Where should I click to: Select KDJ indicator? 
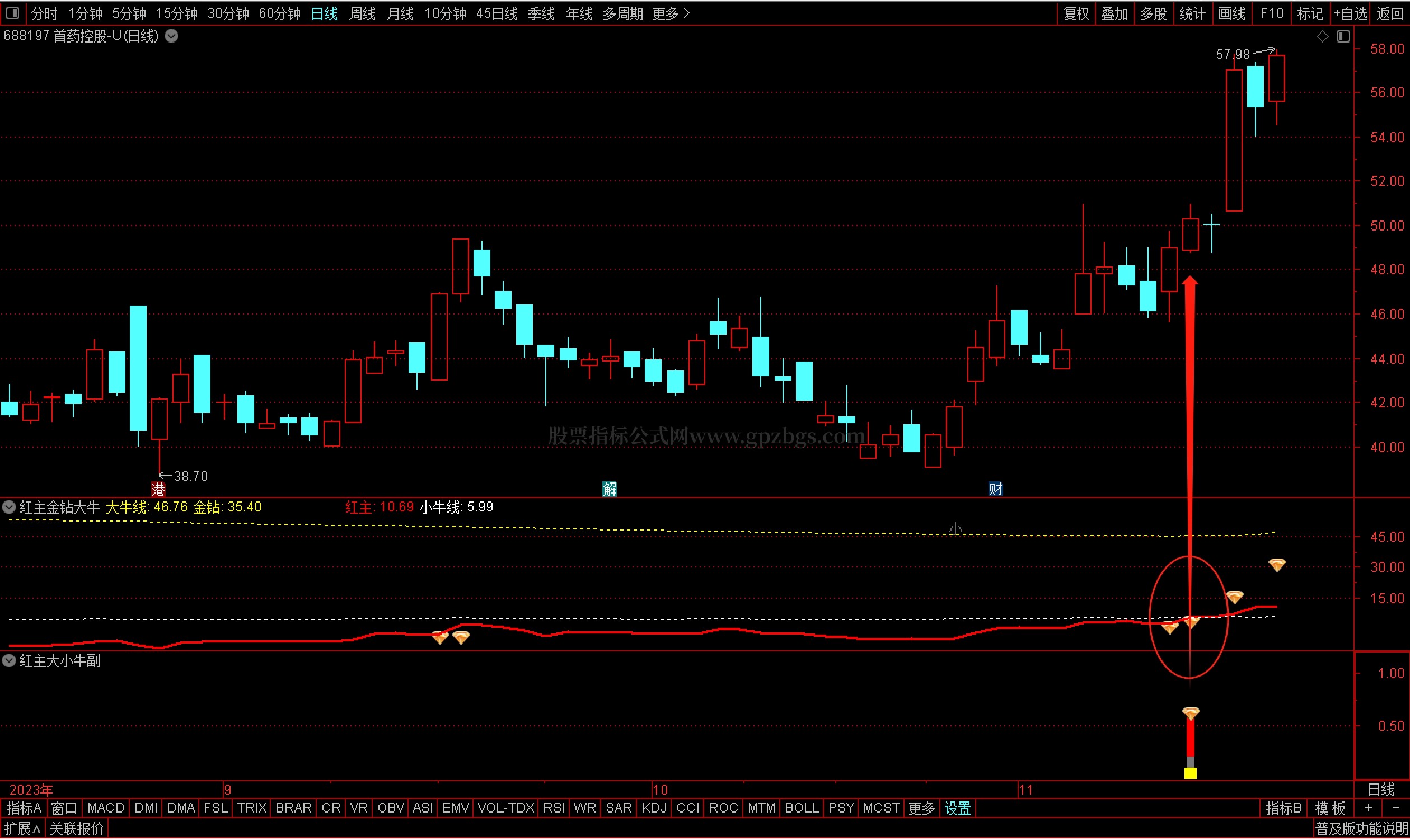coord(654,808)
